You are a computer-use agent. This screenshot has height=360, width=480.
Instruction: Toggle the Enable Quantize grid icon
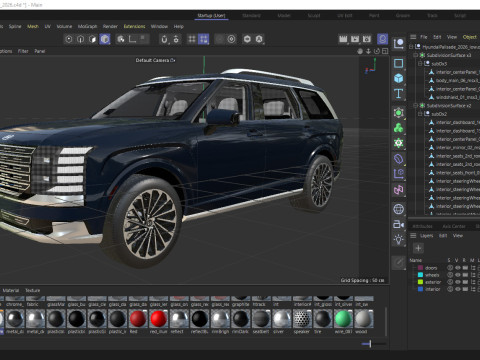pos(192,39)
